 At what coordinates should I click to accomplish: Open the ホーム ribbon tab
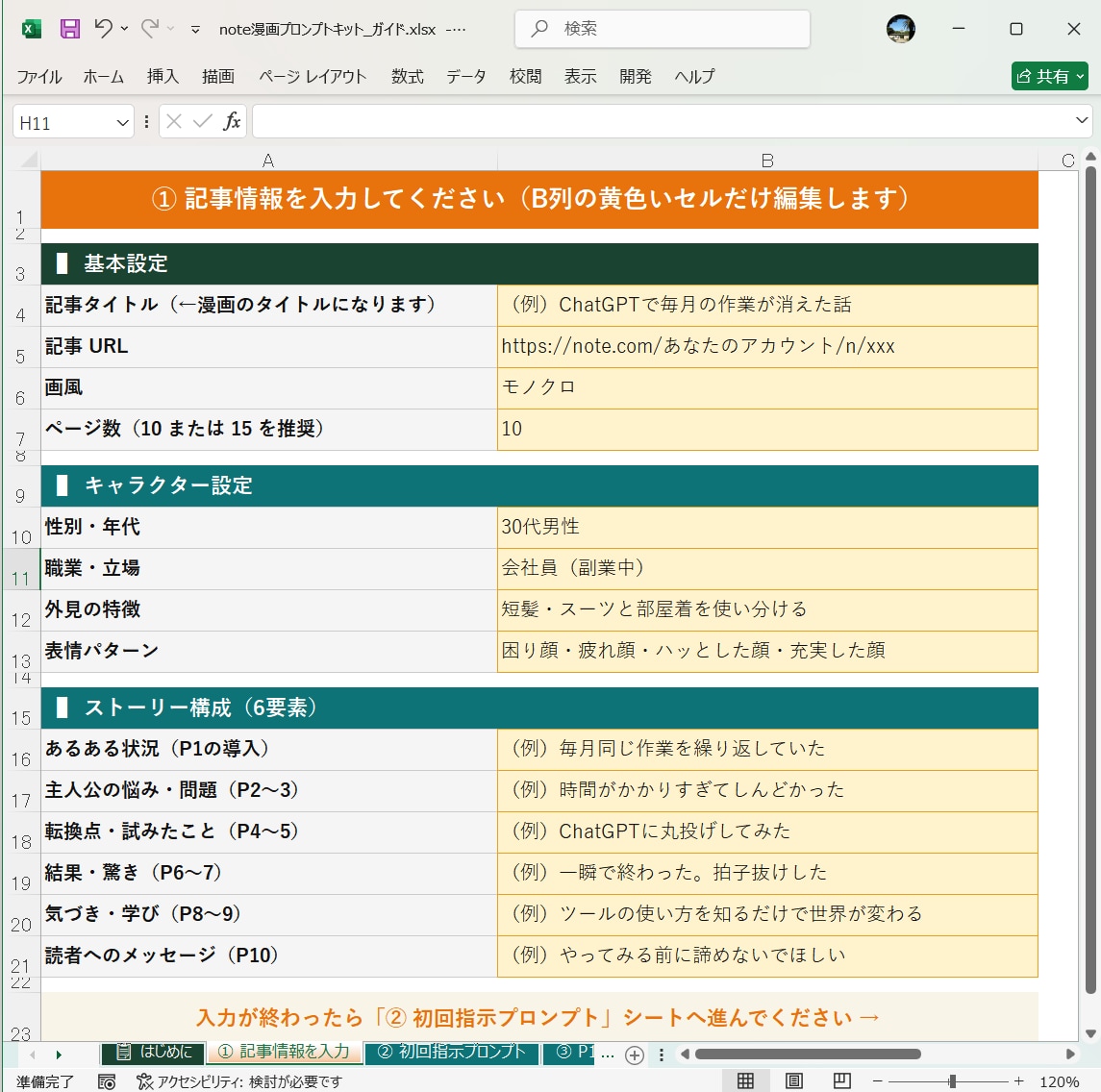pos(103,76)
